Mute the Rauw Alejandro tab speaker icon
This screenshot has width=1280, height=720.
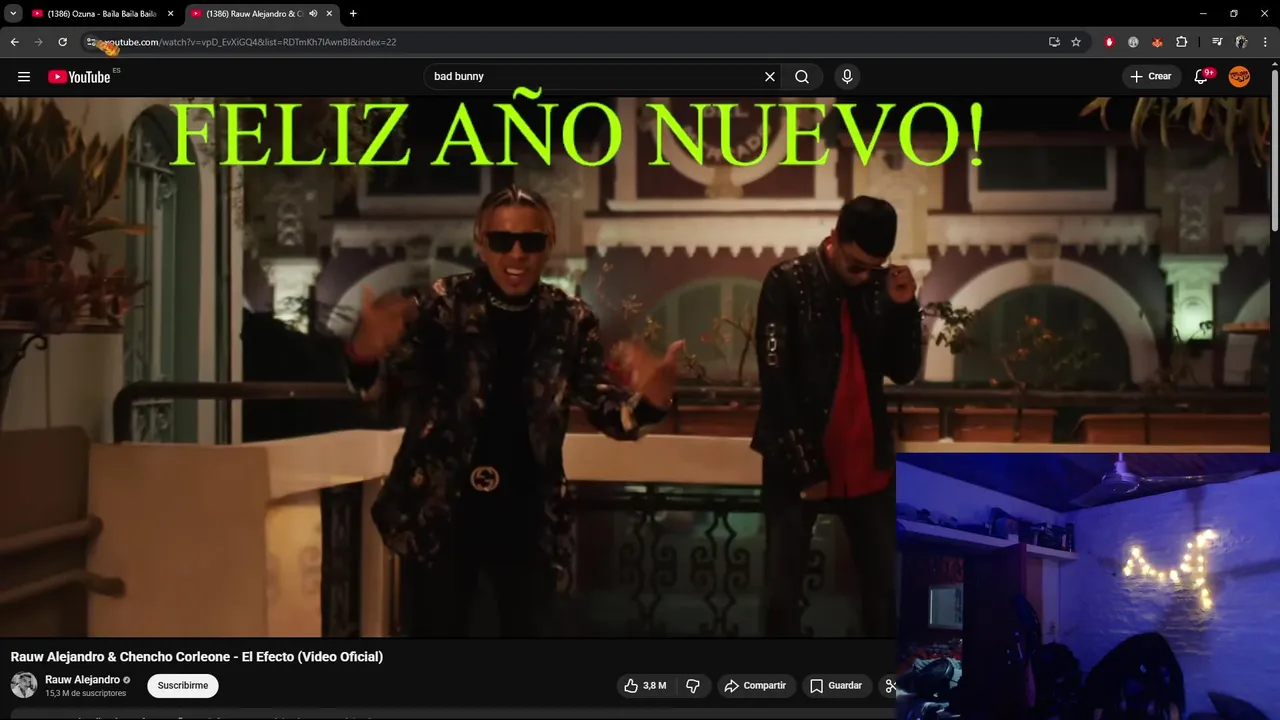point(313,14)
